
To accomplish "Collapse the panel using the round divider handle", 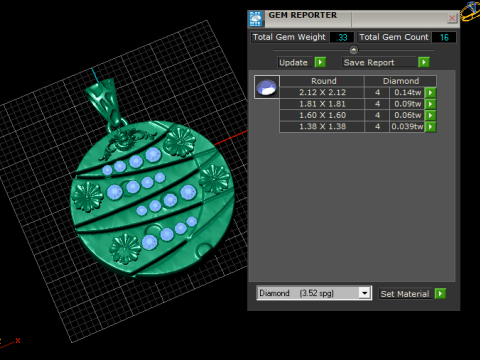I will coord(354,50).
